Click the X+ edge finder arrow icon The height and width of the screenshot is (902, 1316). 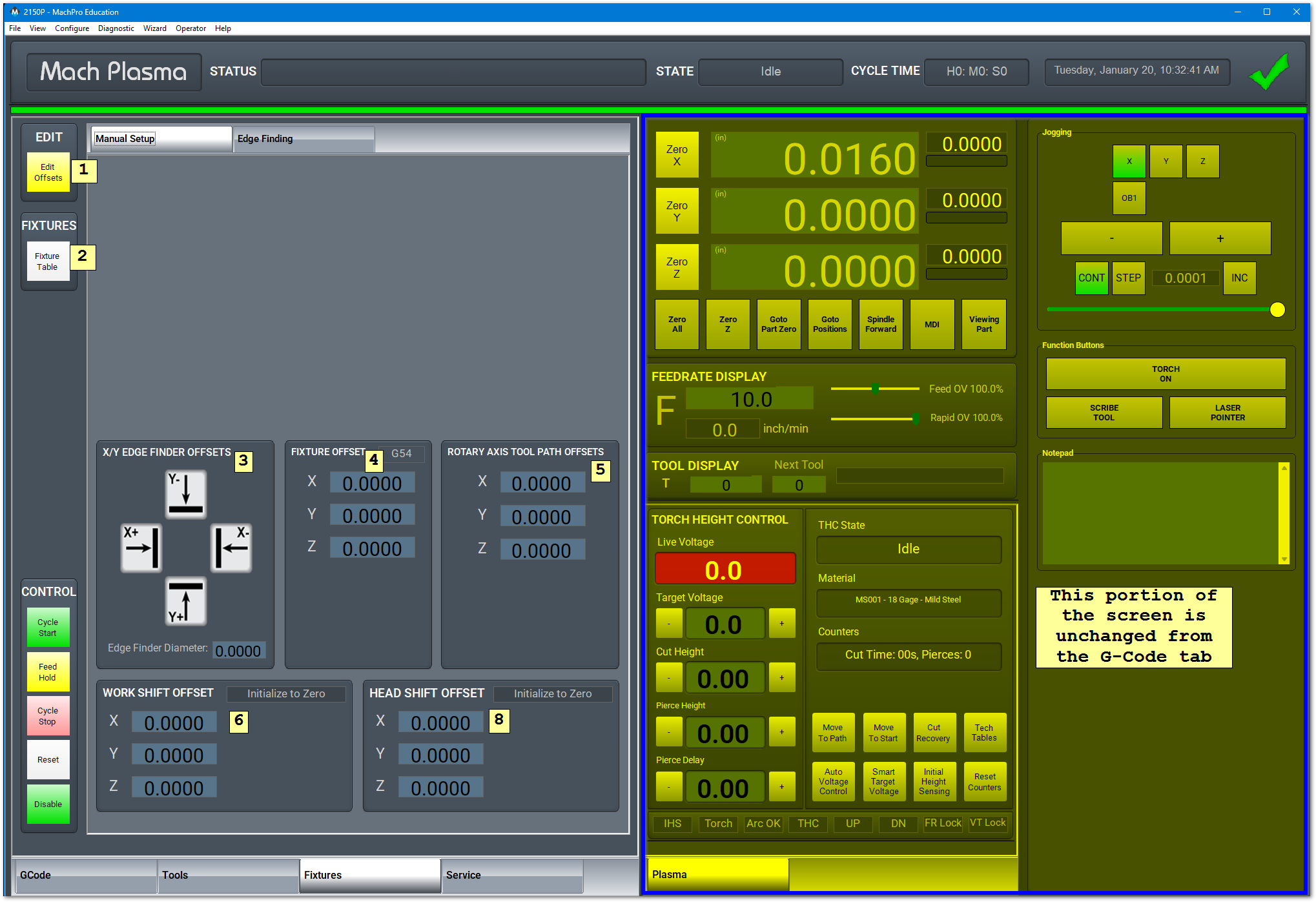pyautogui.click(x=141, y=548)
